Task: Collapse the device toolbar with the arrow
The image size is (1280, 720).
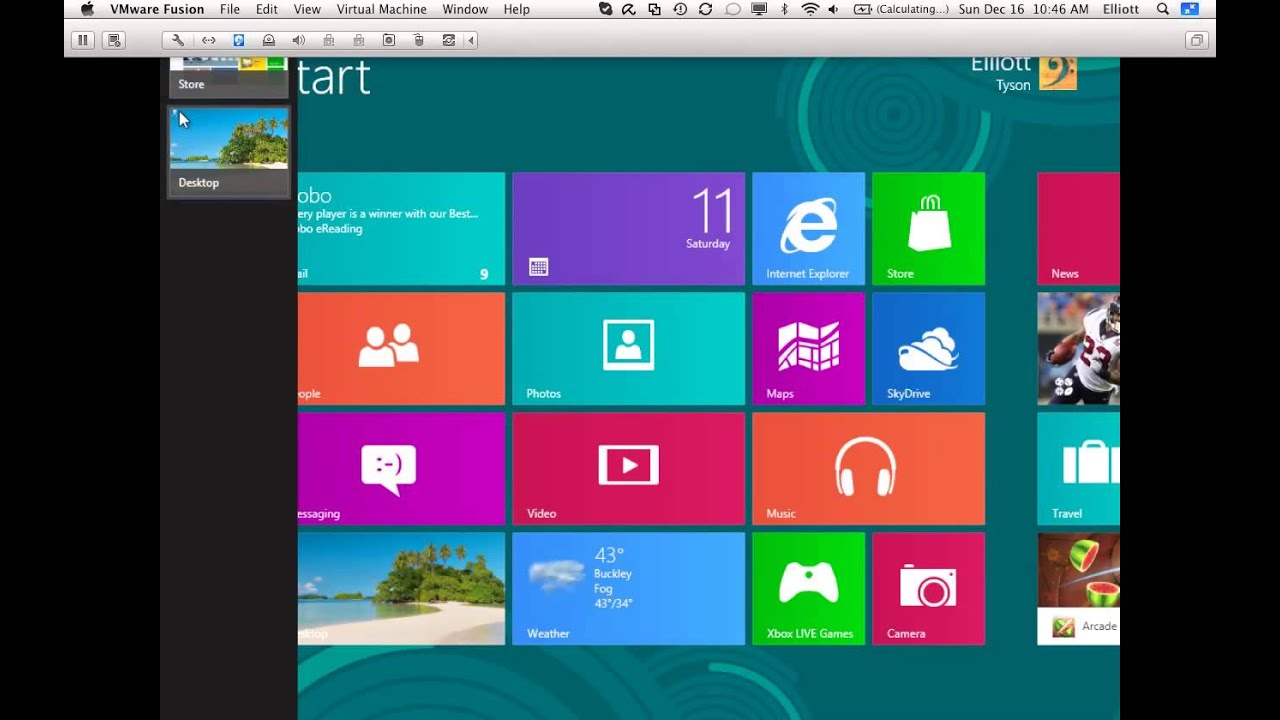Action: tap(470, 40)
